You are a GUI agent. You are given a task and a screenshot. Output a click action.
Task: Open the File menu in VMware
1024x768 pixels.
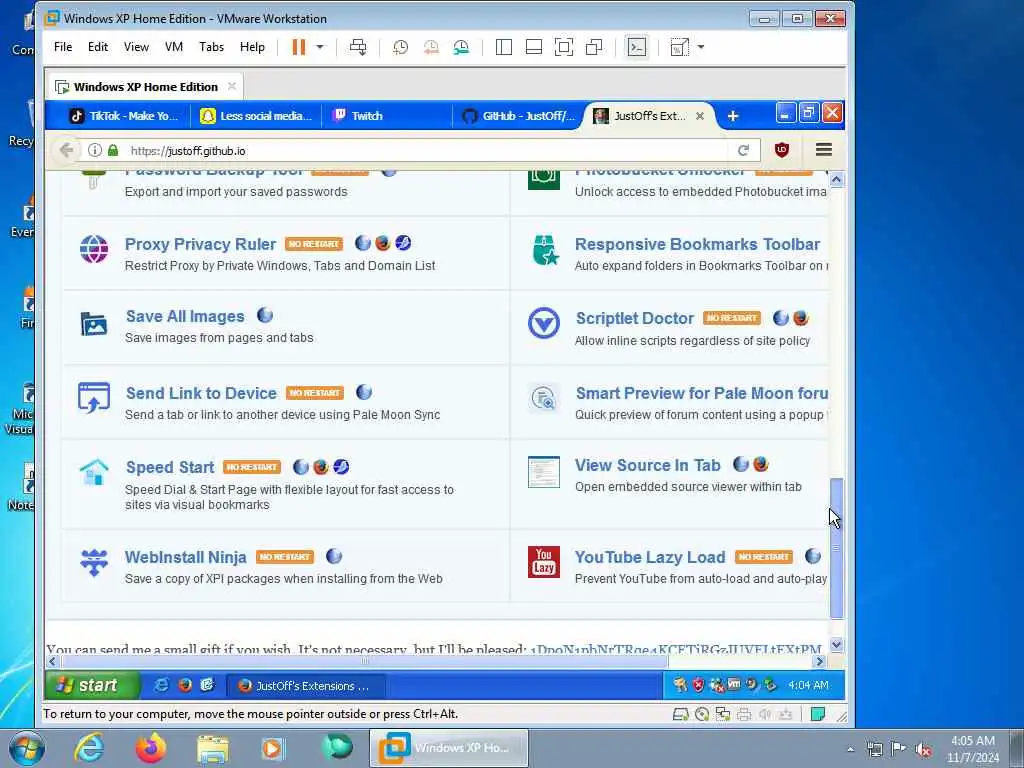pyautogui.click(x=63, y=47)
